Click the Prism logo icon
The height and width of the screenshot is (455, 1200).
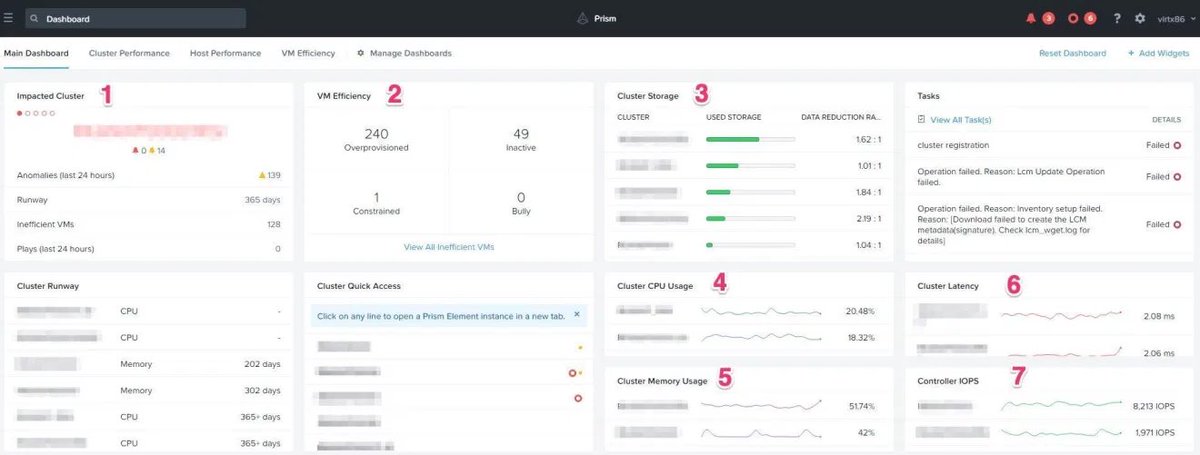583,18
